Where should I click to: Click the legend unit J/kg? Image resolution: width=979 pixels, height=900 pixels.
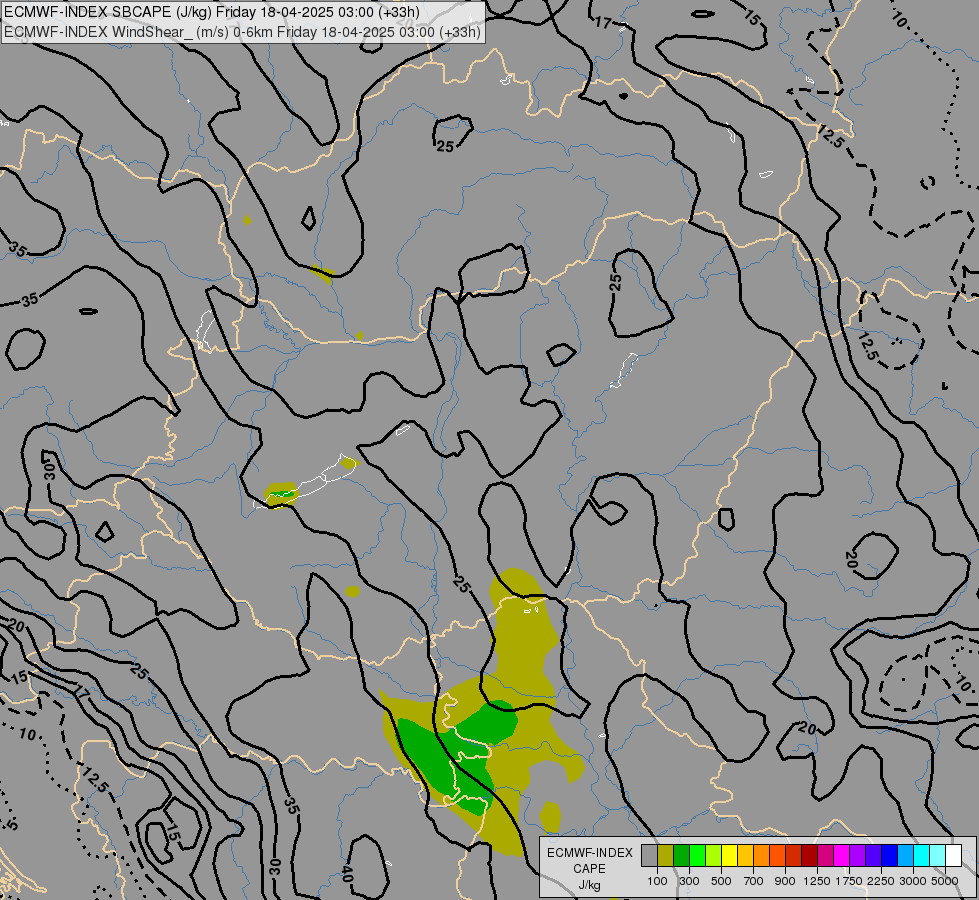point(589,885)
